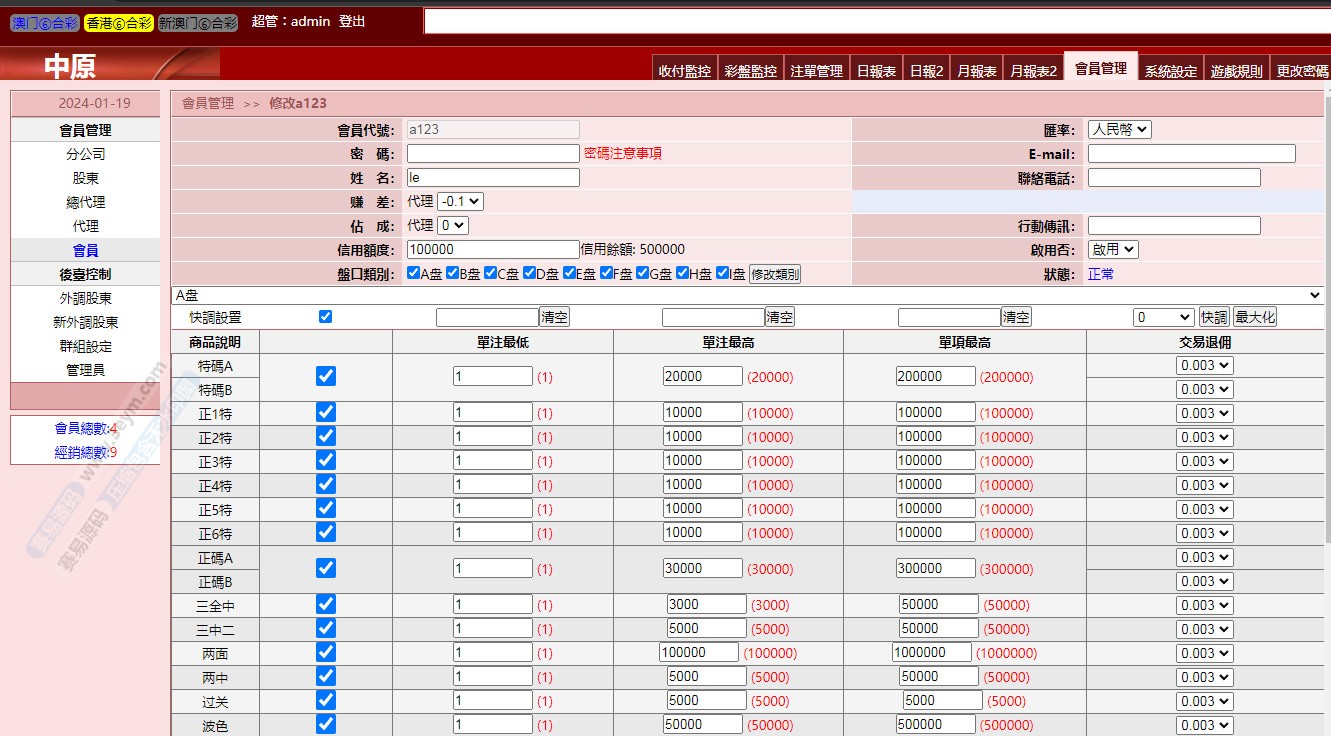The image size is (1331, 736).
Task: Go to the 注單管理 tab
Action: (816, 71)
